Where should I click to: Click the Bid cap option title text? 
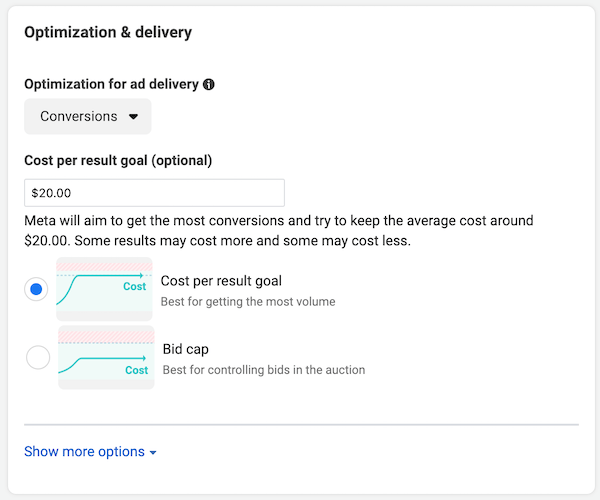(x=186, y=349)
